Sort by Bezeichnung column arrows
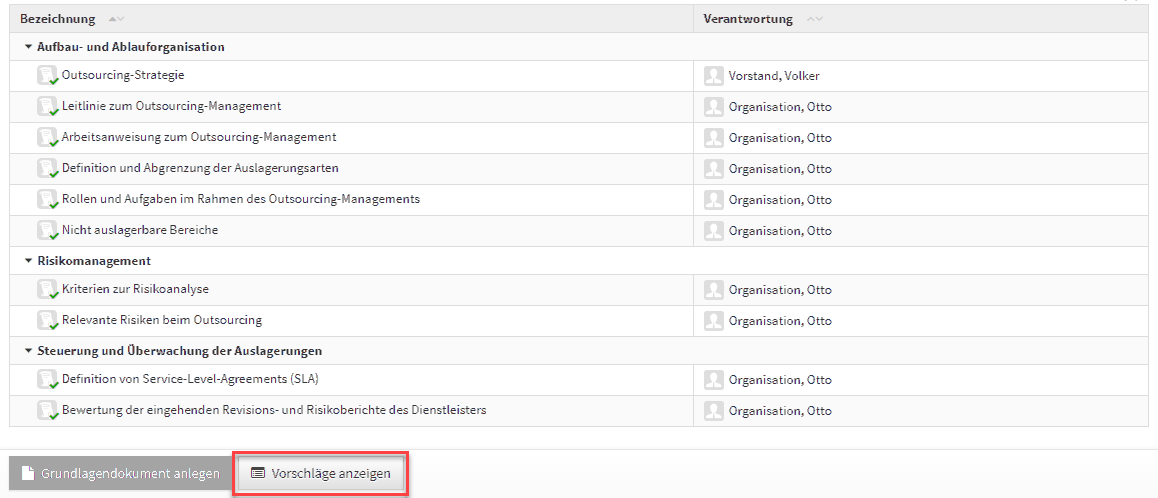 point(116,20)
